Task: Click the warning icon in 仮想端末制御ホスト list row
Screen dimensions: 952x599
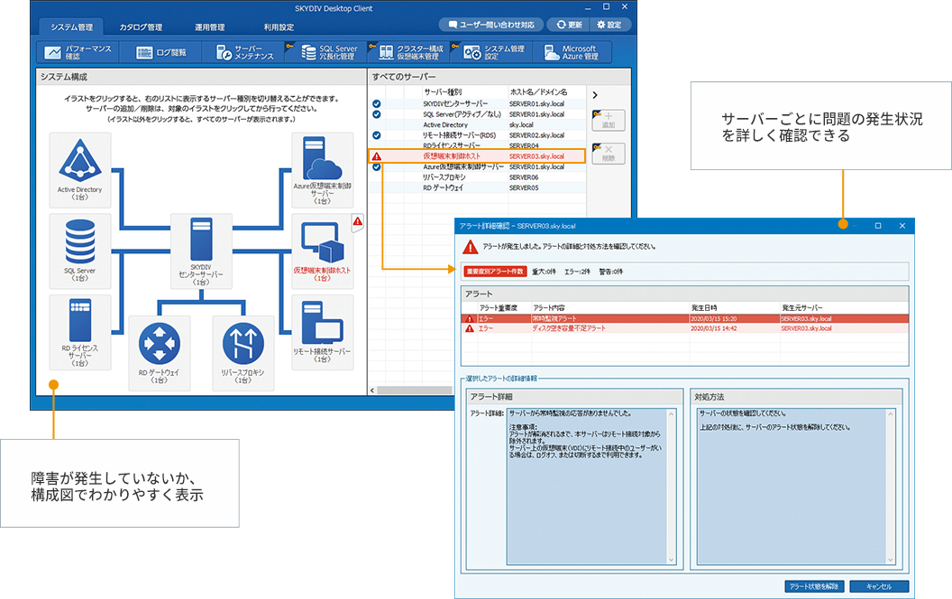Action: tap(376, 157)
